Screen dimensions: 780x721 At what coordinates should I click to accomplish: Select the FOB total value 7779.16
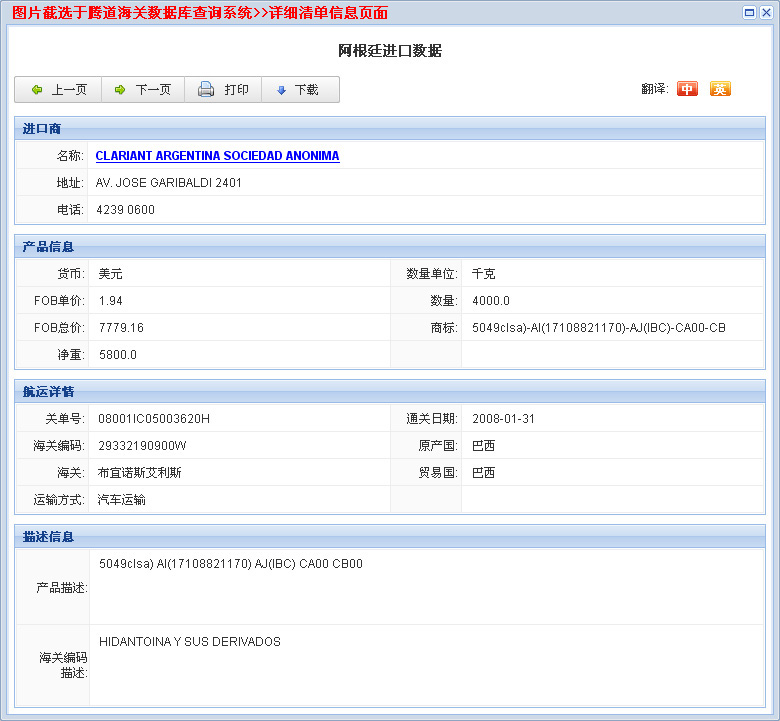121,327
